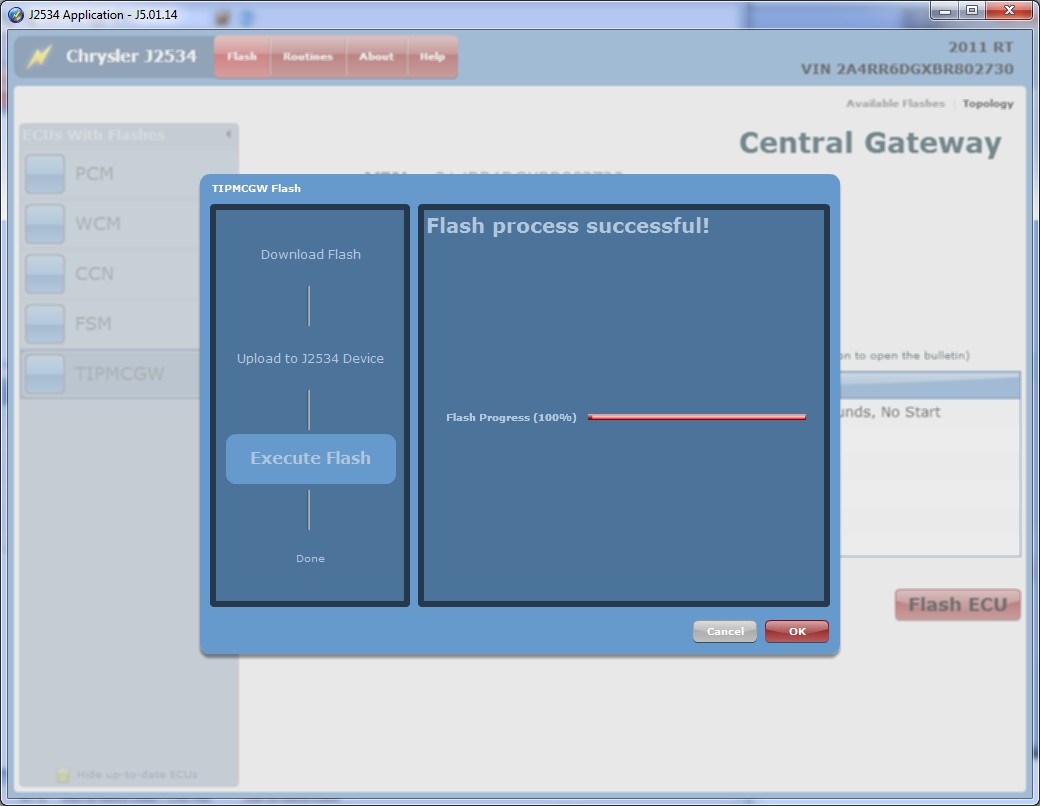The height and width of the screenshot is (806, 1040).
Task: Click the PCM module icon
Action: coord(45,174)
